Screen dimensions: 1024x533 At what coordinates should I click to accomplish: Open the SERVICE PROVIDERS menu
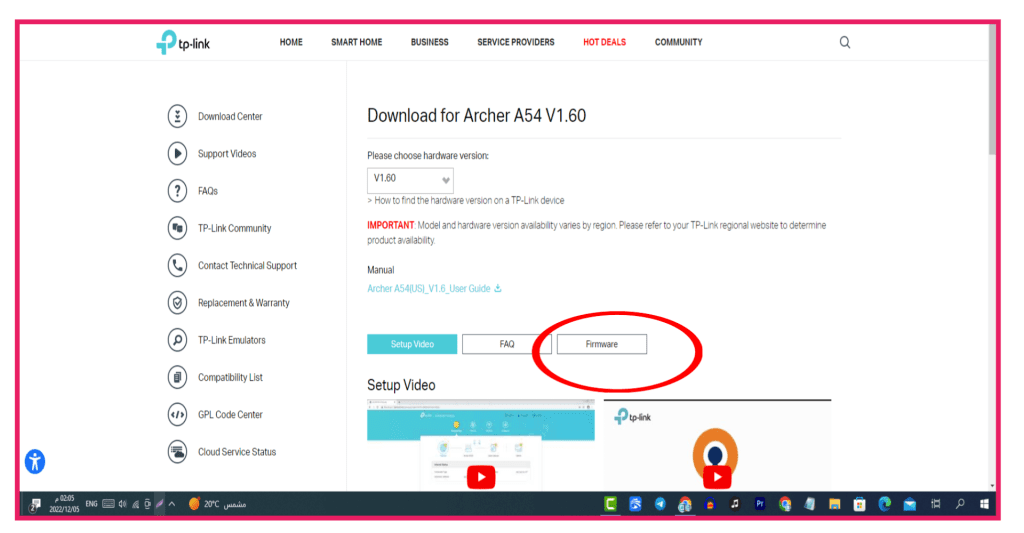516,42
